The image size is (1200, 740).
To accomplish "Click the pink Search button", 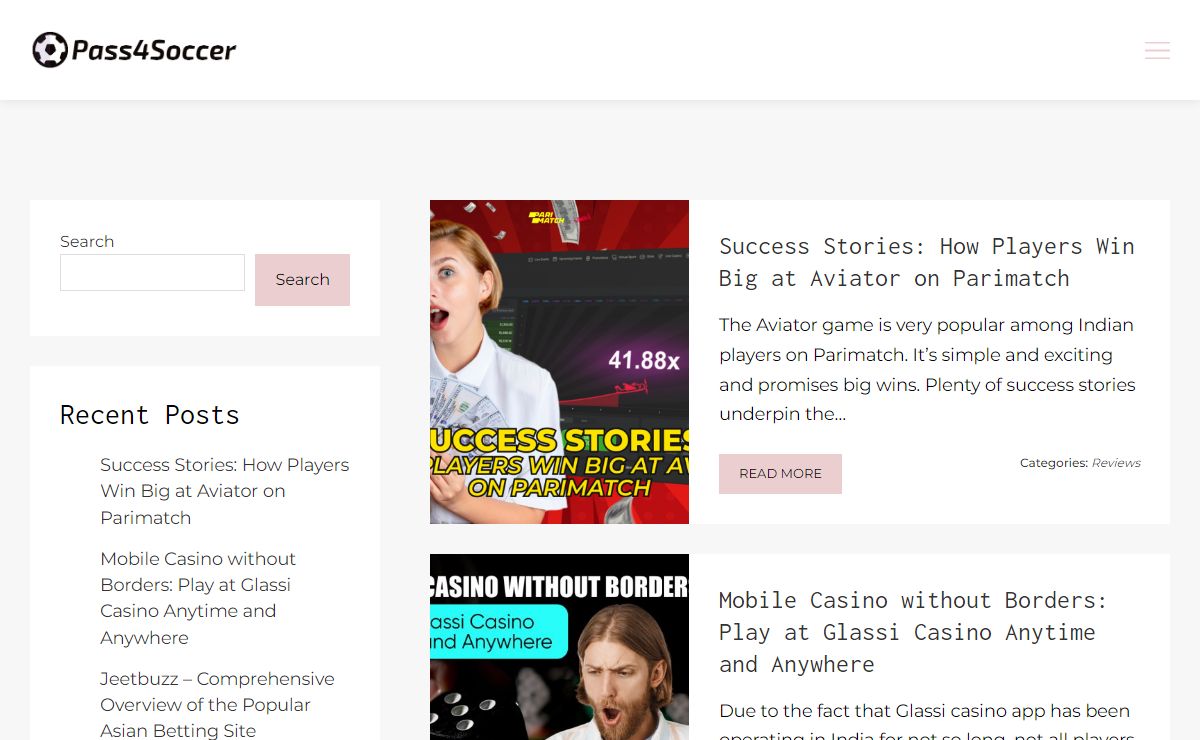I will click(x=302, y=280).
